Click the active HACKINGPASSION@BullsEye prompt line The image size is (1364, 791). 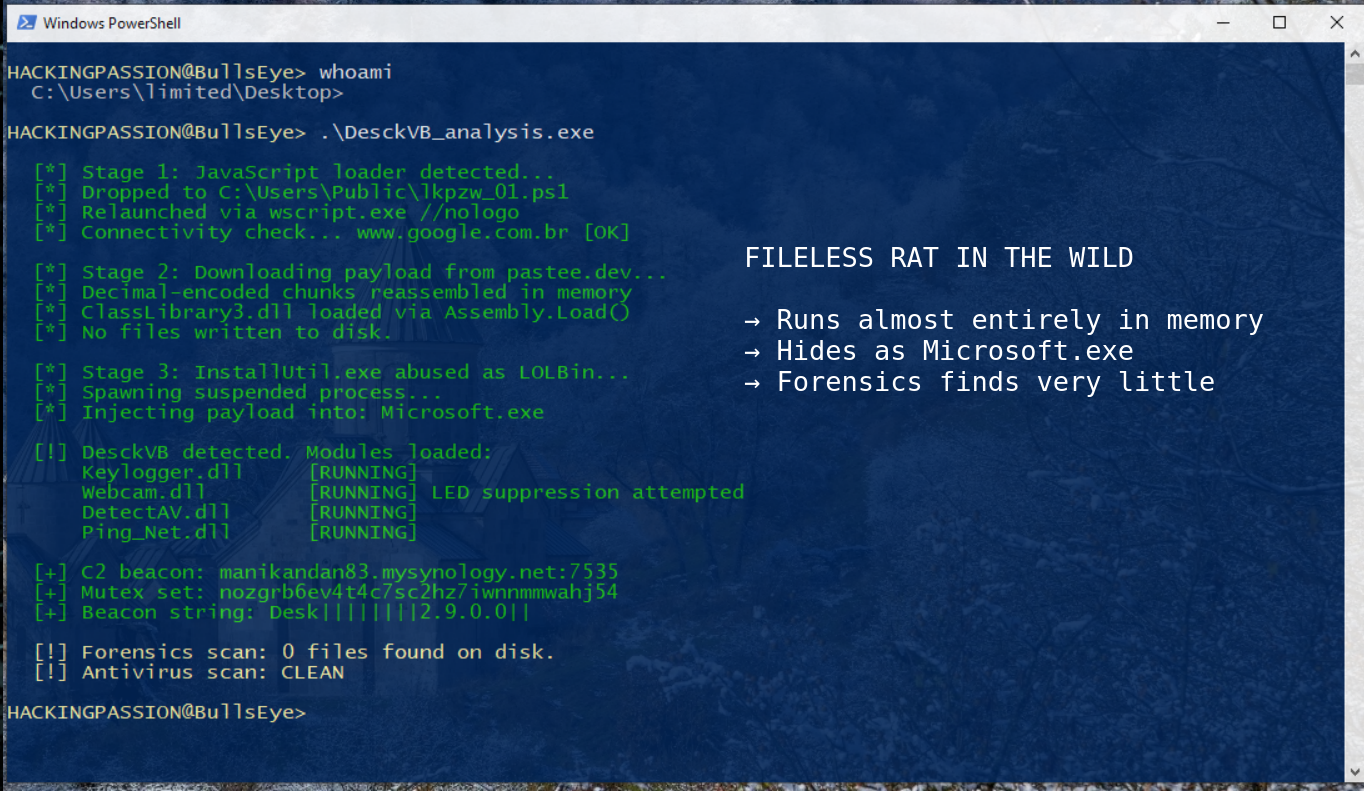(155, 712)
